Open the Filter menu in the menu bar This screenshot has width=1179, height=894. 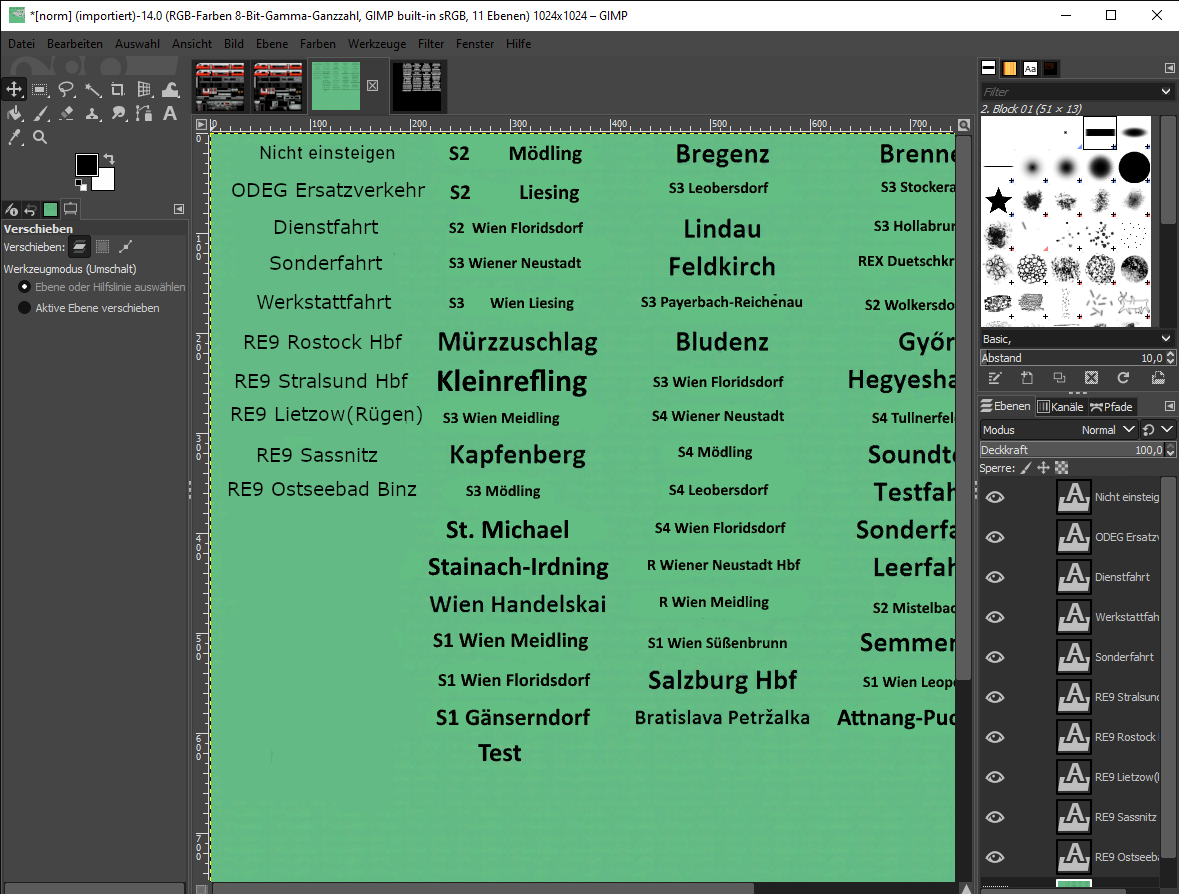click(x=431, y=44)
